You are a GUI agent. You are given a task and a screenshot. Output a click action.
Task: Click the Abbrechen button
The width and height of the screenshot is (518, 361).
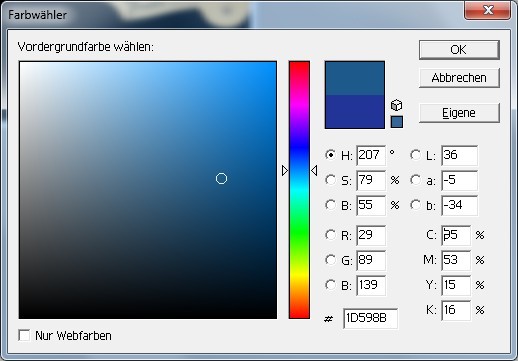tap(459, 78)
